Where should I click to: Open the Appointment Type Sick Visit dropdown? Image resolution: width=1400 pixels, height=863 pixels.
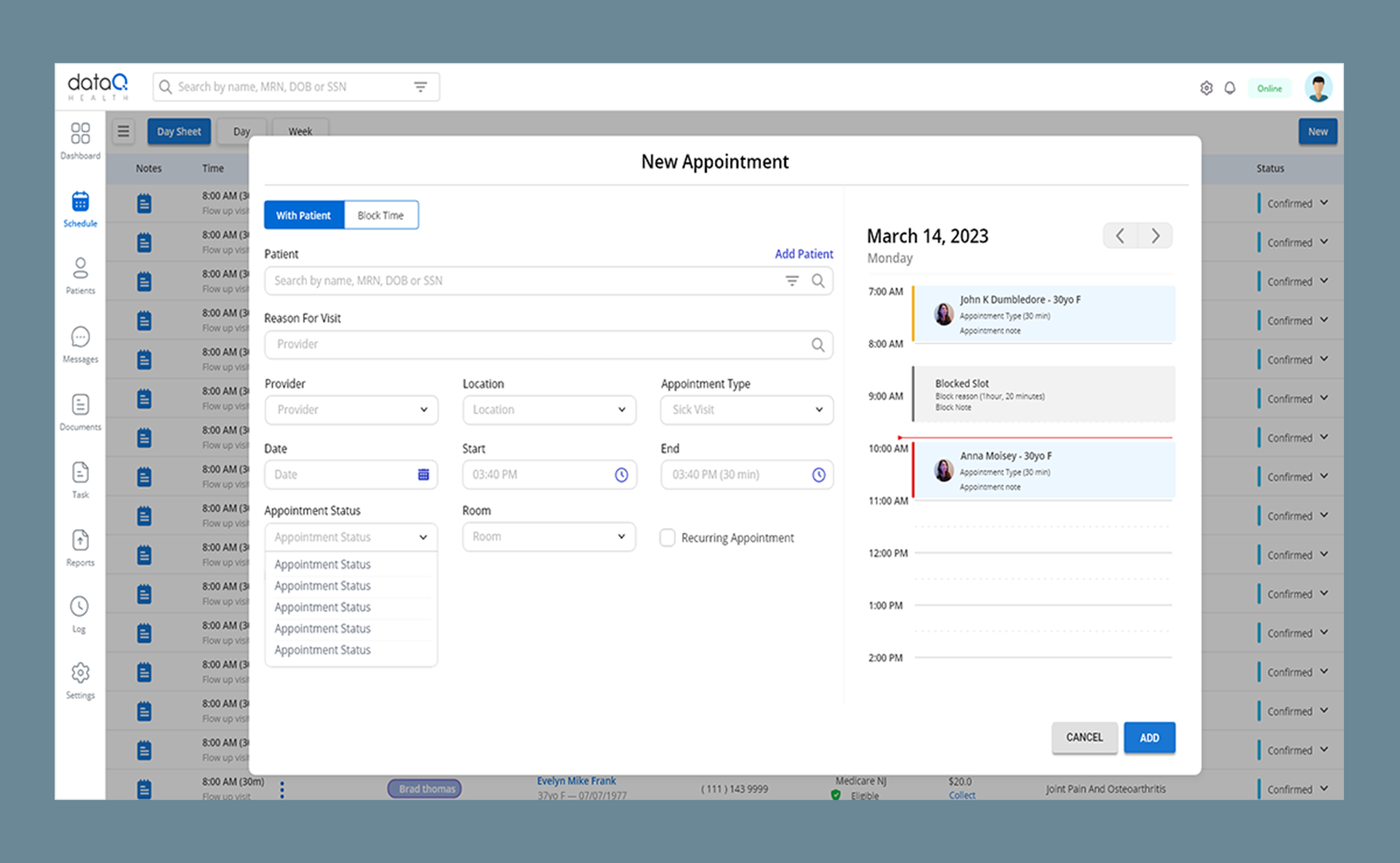[x=746, y=410]
